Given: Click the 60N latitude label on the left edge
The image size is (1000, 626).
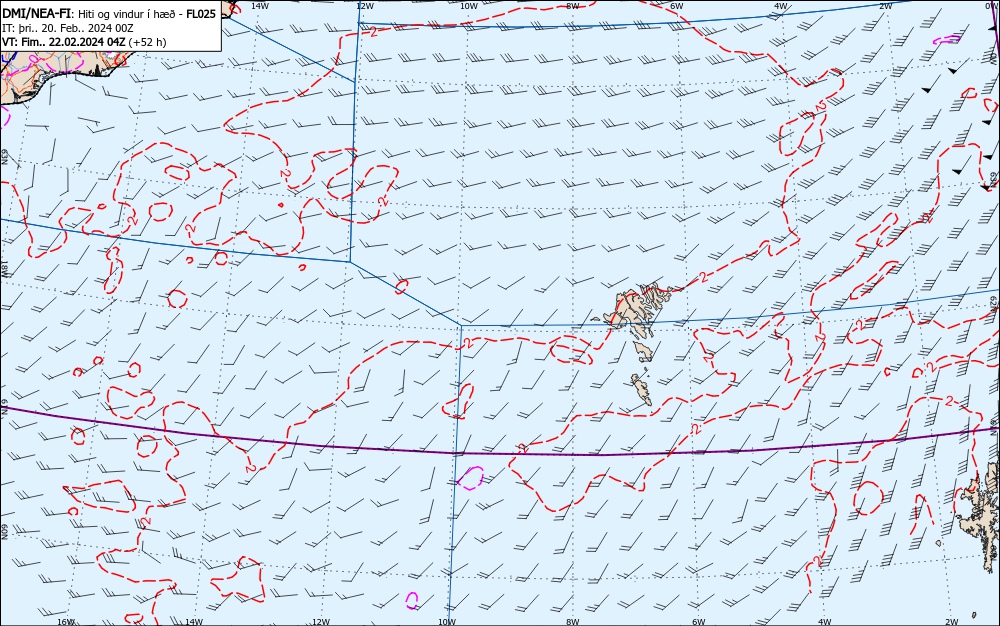Looking at the screenshot, I should (x=4, y=532).
